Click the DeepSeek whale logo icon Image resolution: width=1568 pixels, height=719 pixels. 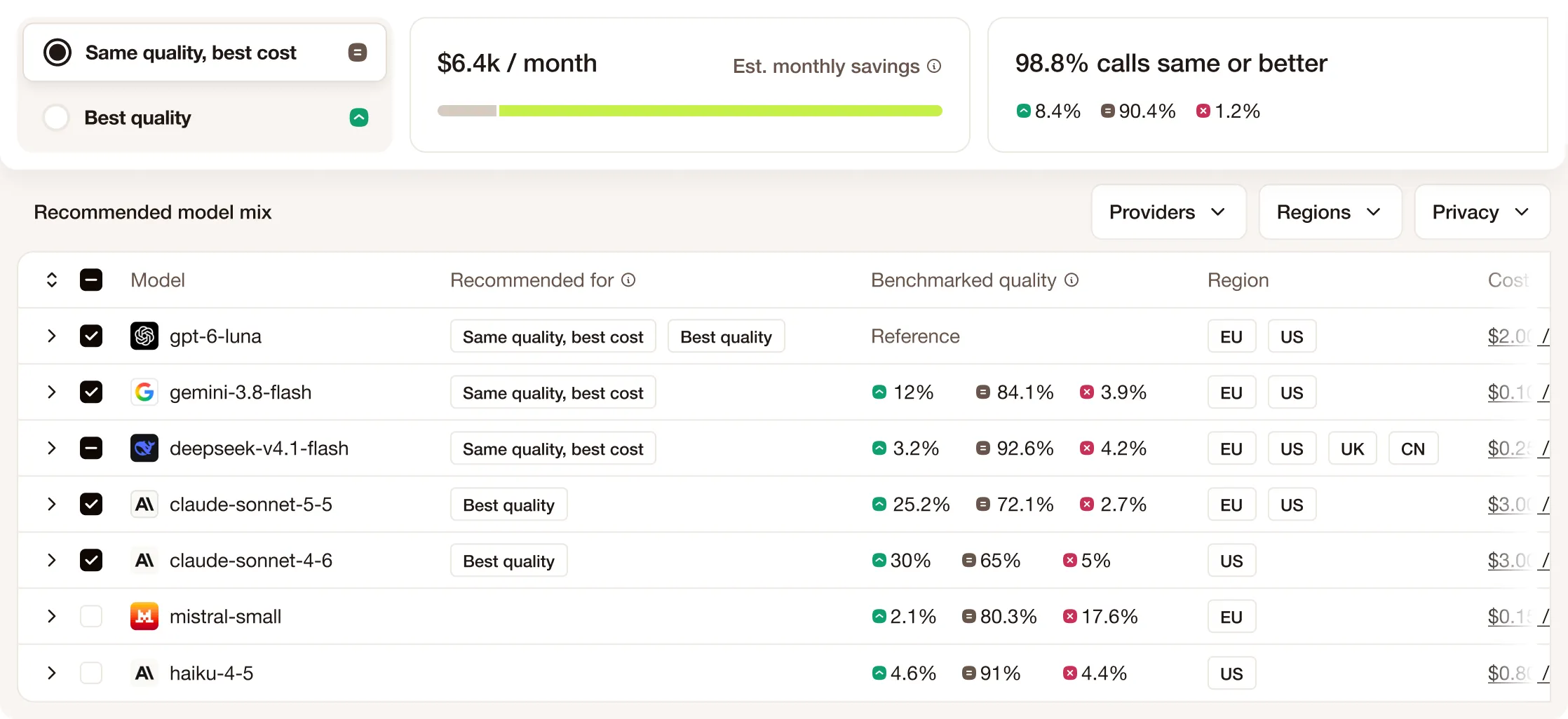144,448
